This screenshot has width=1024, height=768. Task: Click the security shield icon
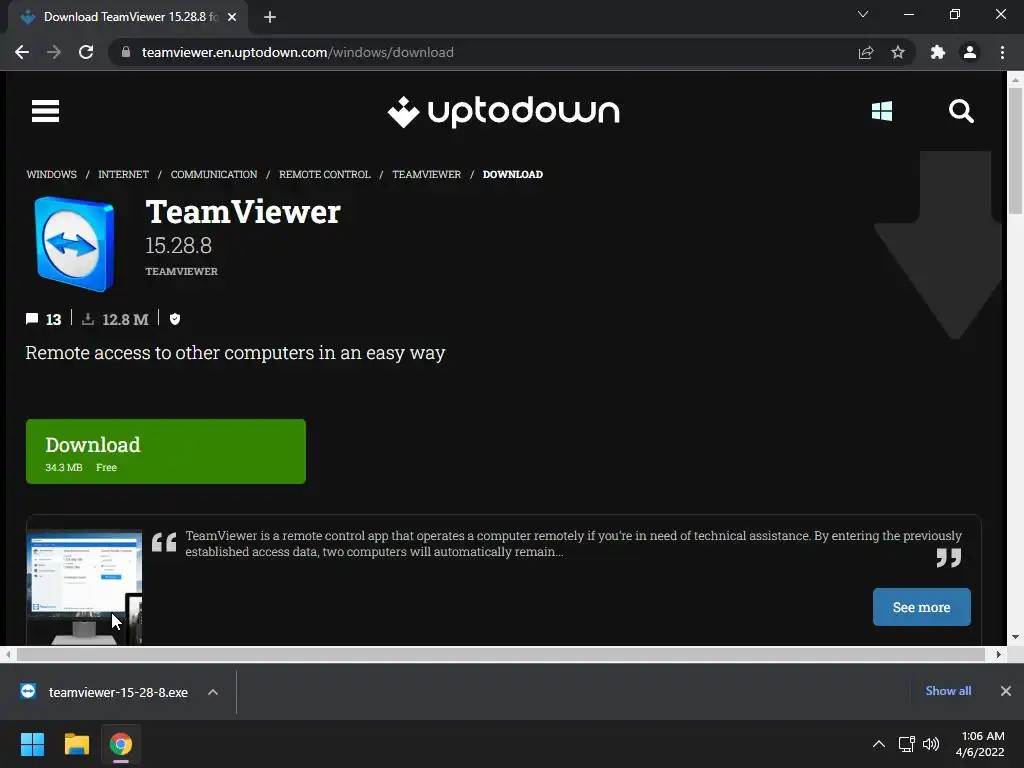175,319
